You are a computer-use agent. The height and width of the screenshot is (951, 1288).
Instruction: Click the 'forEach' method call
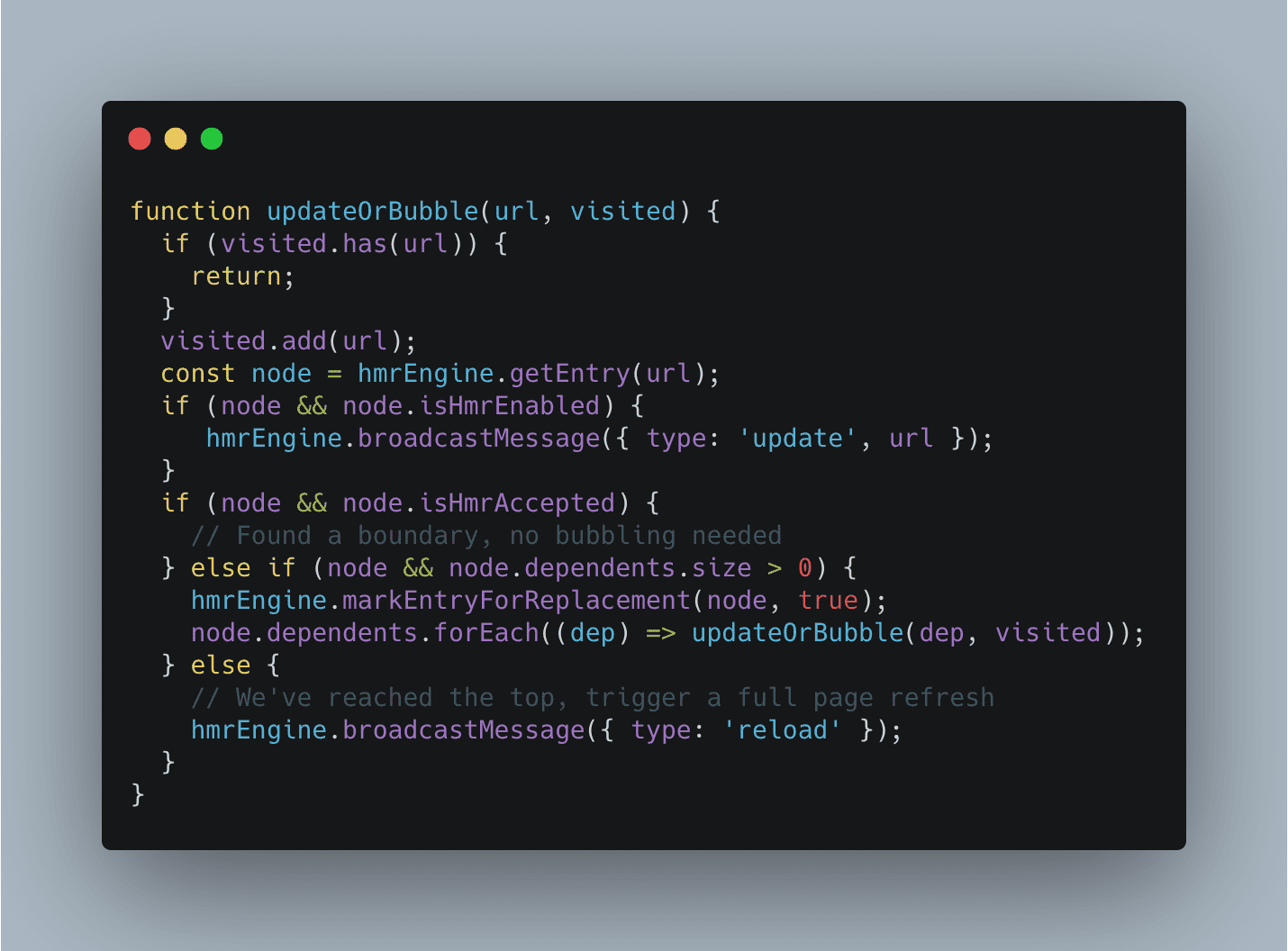tap(487, 633)
